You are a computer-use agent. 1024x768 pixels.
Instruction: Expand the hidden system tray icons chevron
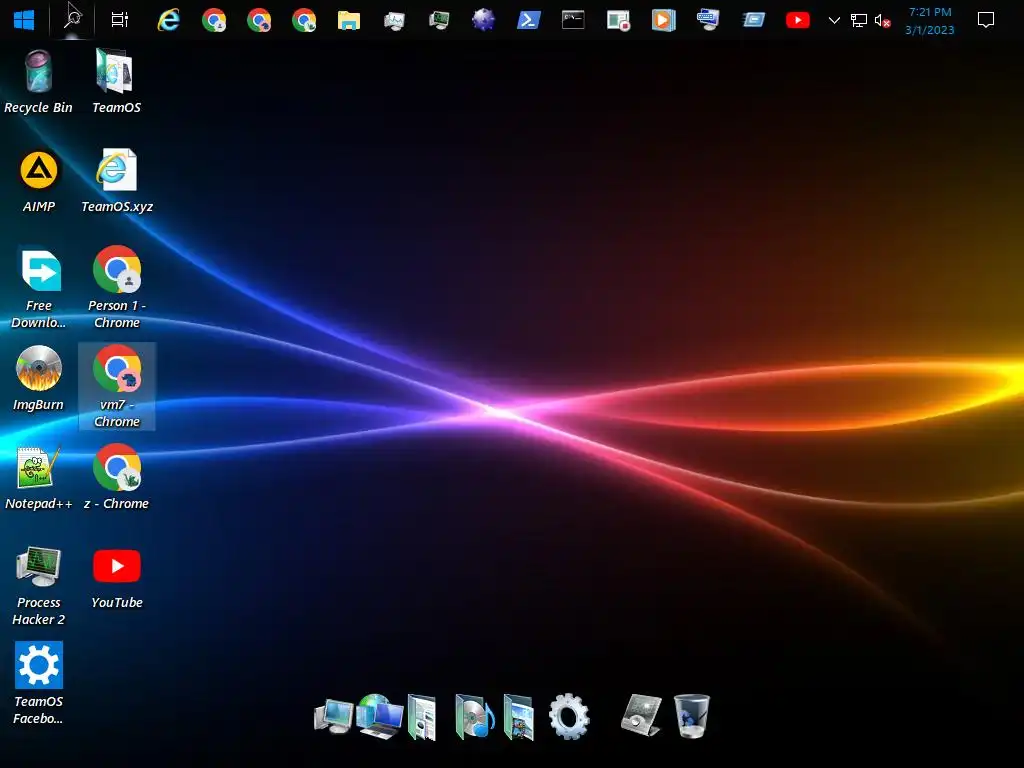834,20
